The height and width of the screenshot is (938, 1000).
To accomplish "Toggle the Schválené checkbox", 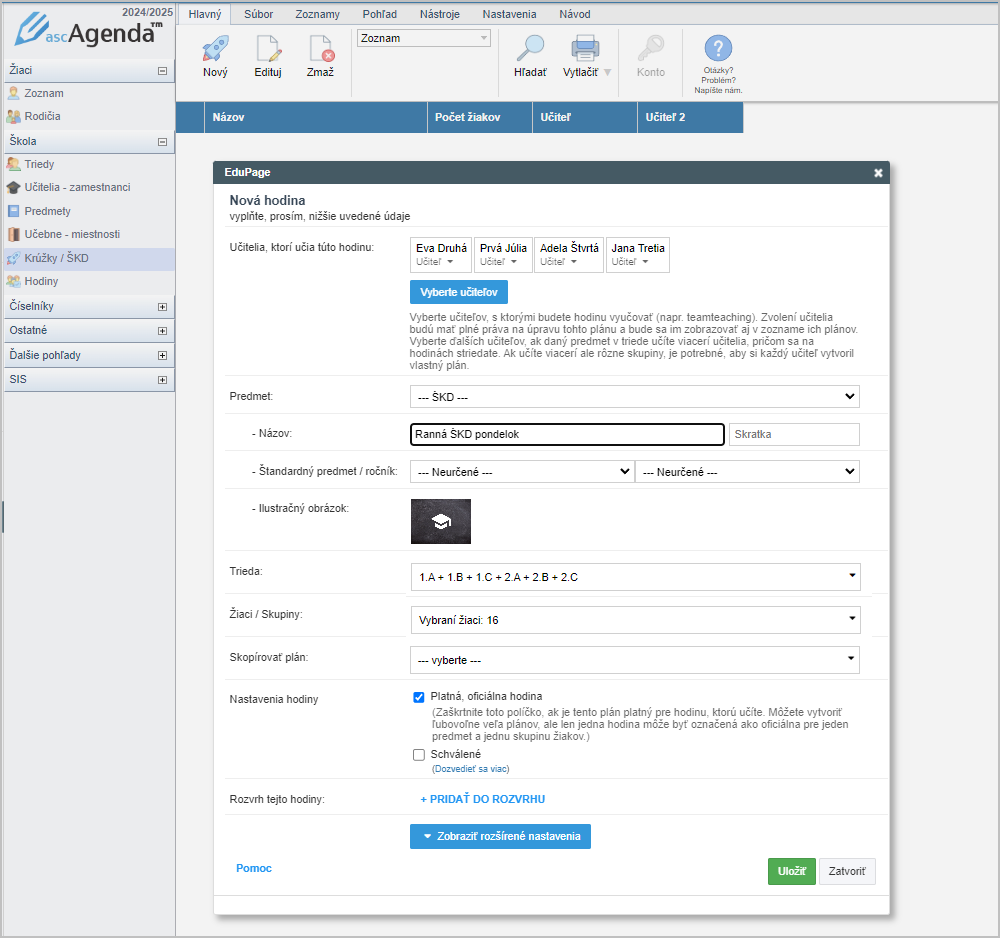I will pos(419,755).
